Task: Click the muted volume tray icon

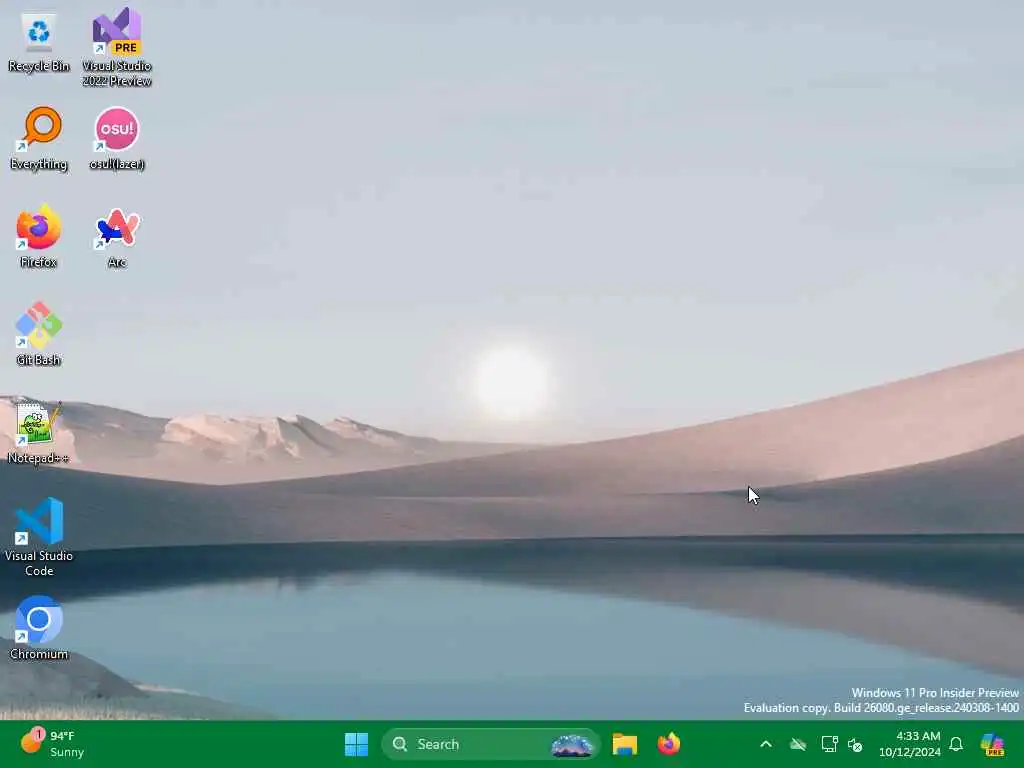Action: 855,744
